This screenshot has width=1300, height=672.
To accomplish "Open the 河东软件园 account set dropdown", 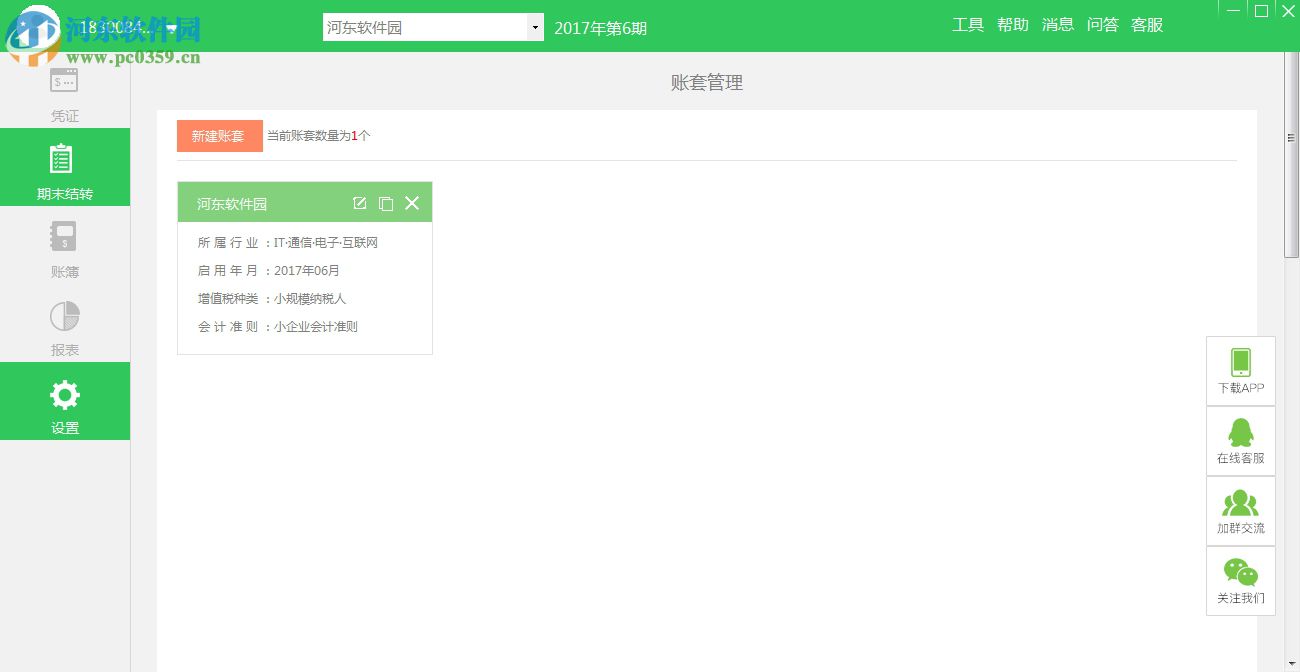I will [x=432, y=26].
